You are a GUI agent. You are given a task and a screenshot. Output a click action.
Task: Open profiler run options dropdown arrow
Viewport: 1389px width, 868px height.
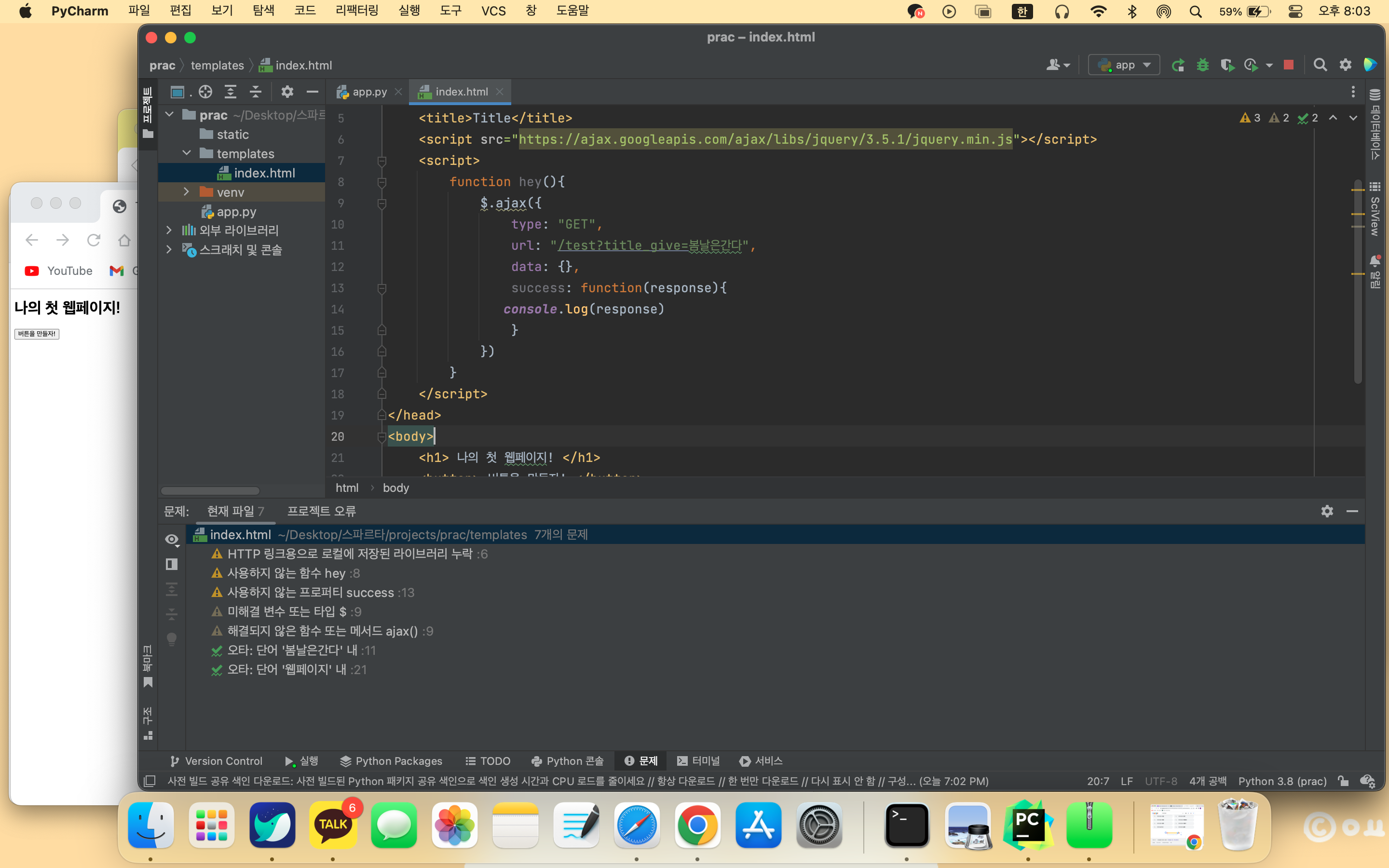[x=1269, y=66]
